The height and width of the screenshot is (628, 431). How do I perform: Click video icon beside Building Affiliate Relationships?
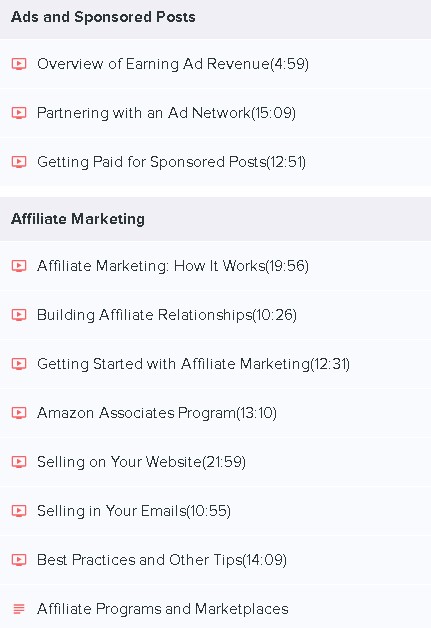point(19,315)
